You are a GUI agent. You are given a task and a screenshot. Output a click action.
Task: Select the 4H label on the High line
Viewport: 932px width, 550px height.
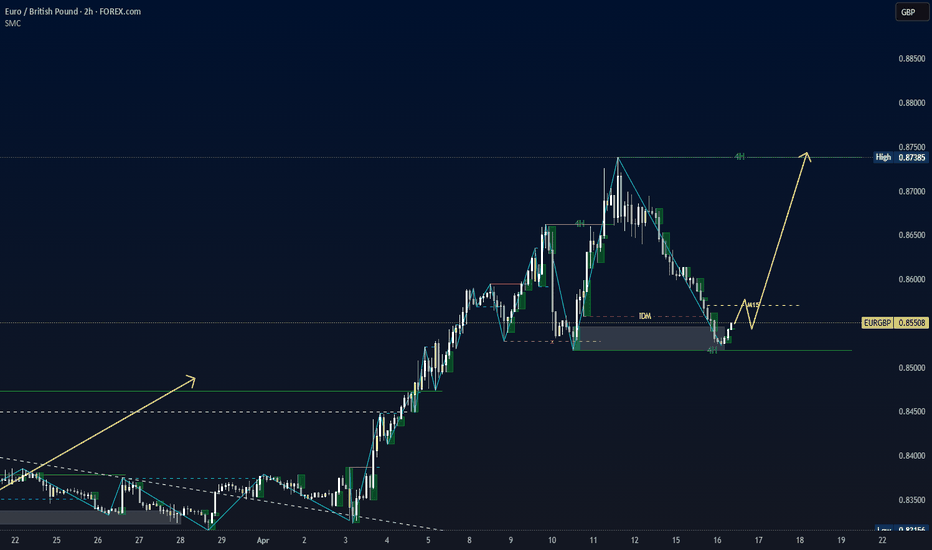[x=739, y=156]
